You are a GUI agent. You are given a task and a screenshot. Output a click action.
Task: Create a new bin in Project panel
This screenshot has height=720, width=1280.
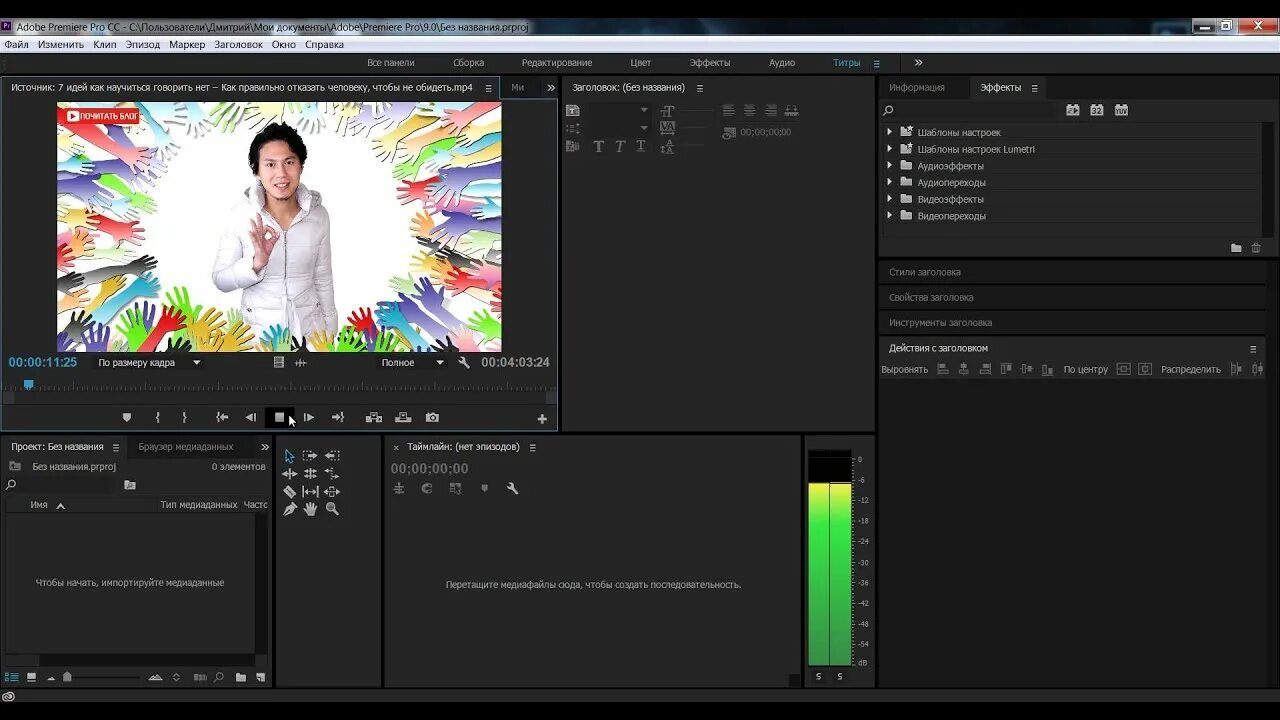[x=241, y=677]
